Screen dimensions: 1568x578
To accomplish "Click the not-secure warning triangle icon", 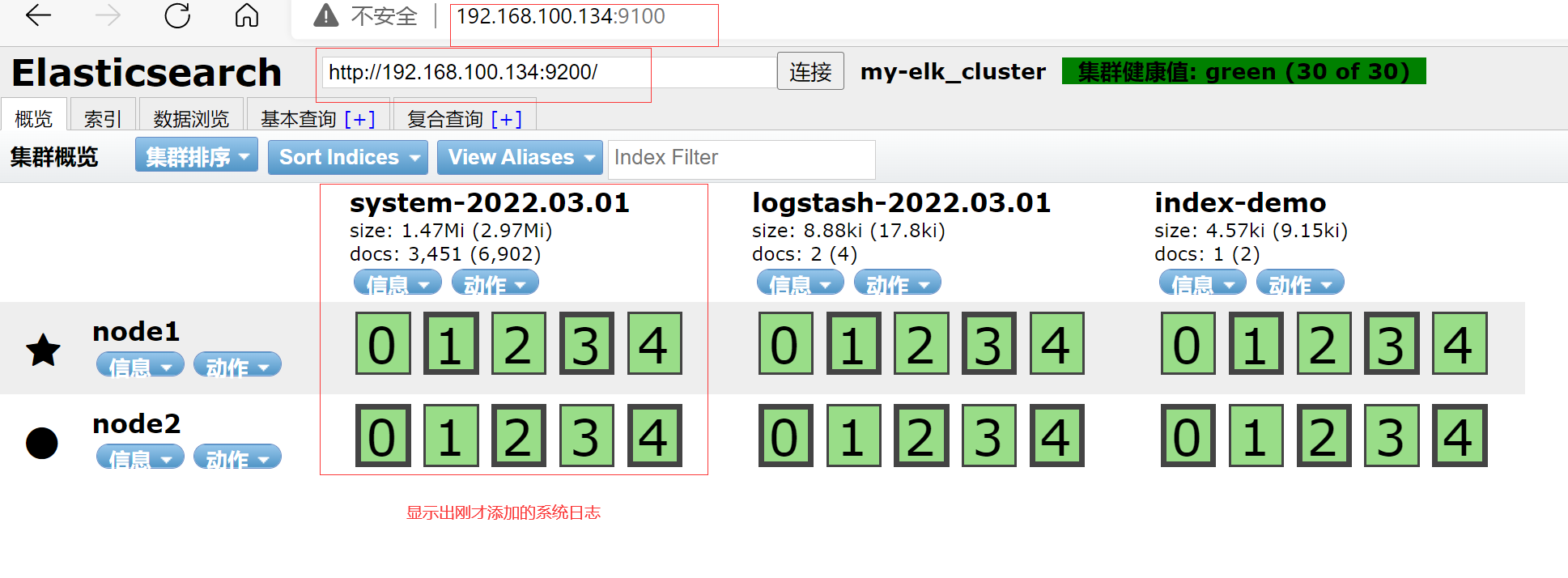I will click(325, 15).
